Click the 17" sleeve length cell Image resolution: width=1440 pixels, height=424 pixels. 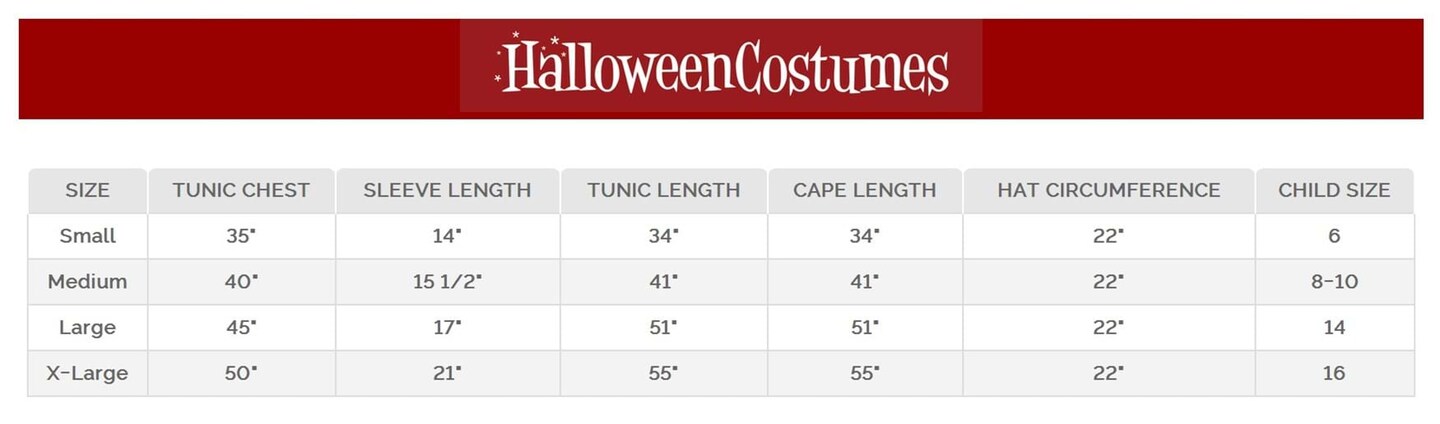[447, 328]
